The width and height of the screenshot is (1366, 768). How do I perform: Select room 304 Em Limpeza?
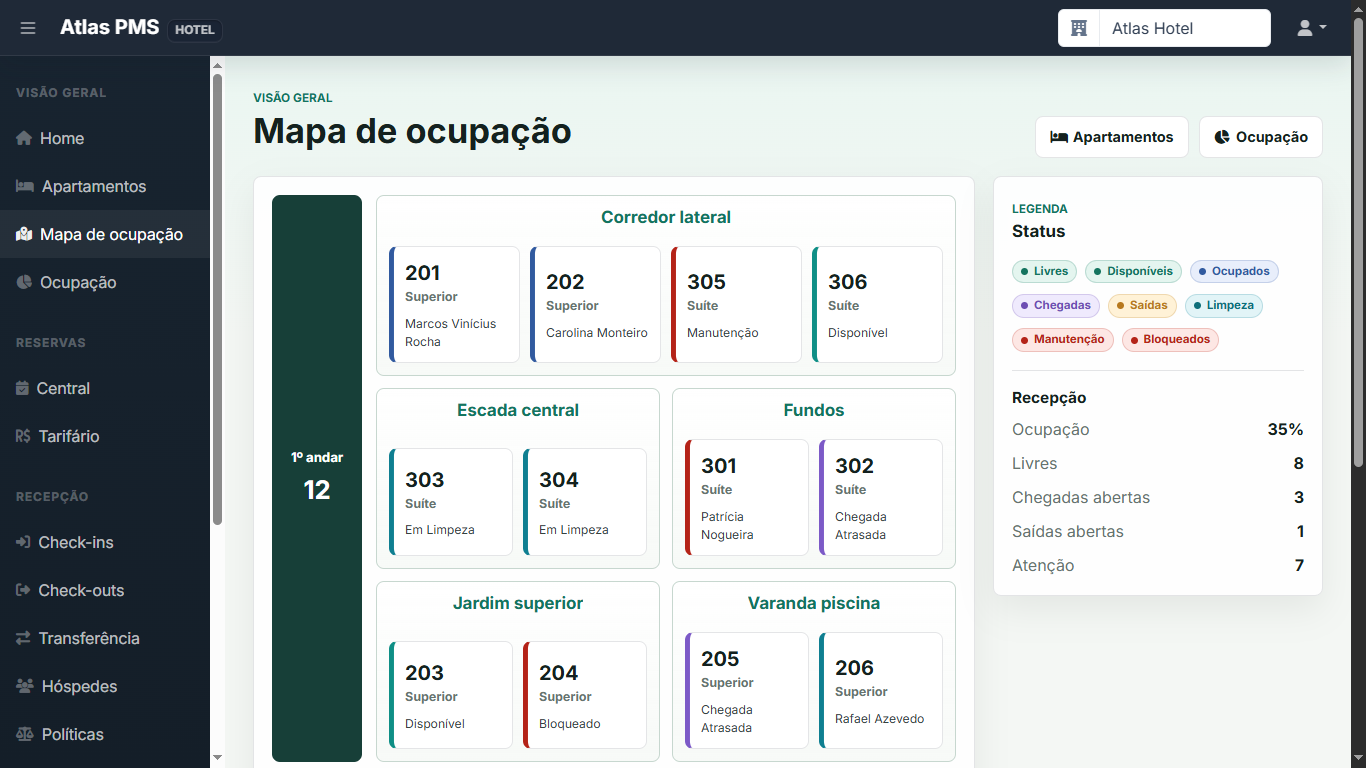[x=585, y=502]
